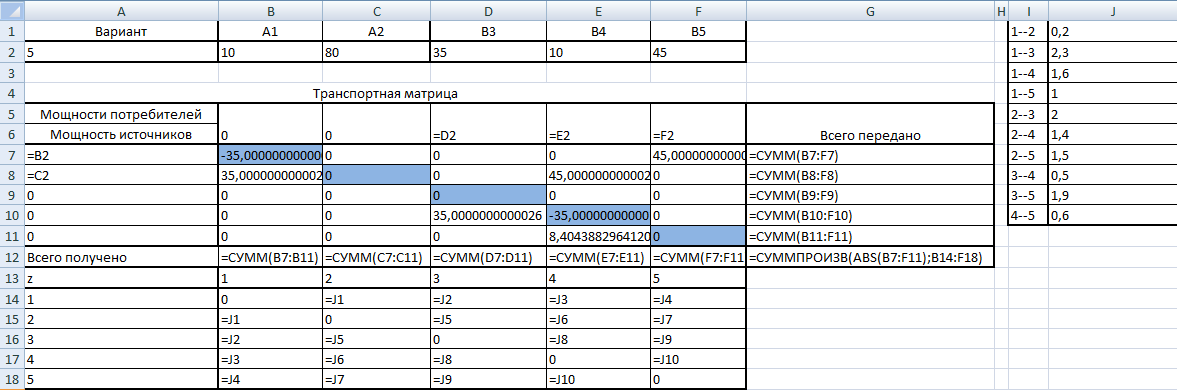Click cell =J10 in row 17
Image resolution: width=1177 pixels, height=390 pixels.
coord(698,359)
